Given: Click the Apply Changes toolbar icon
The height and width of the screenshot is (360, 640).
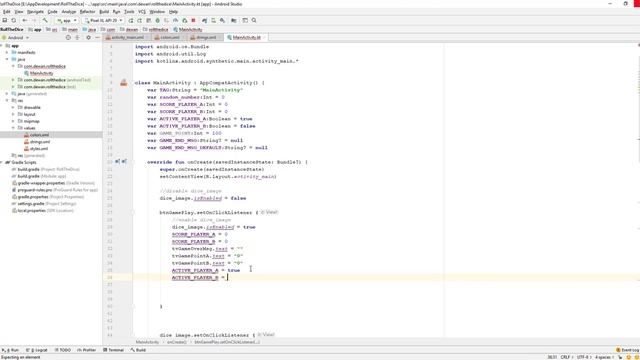Looking at the screenshot, I should (x=140, y=20).
